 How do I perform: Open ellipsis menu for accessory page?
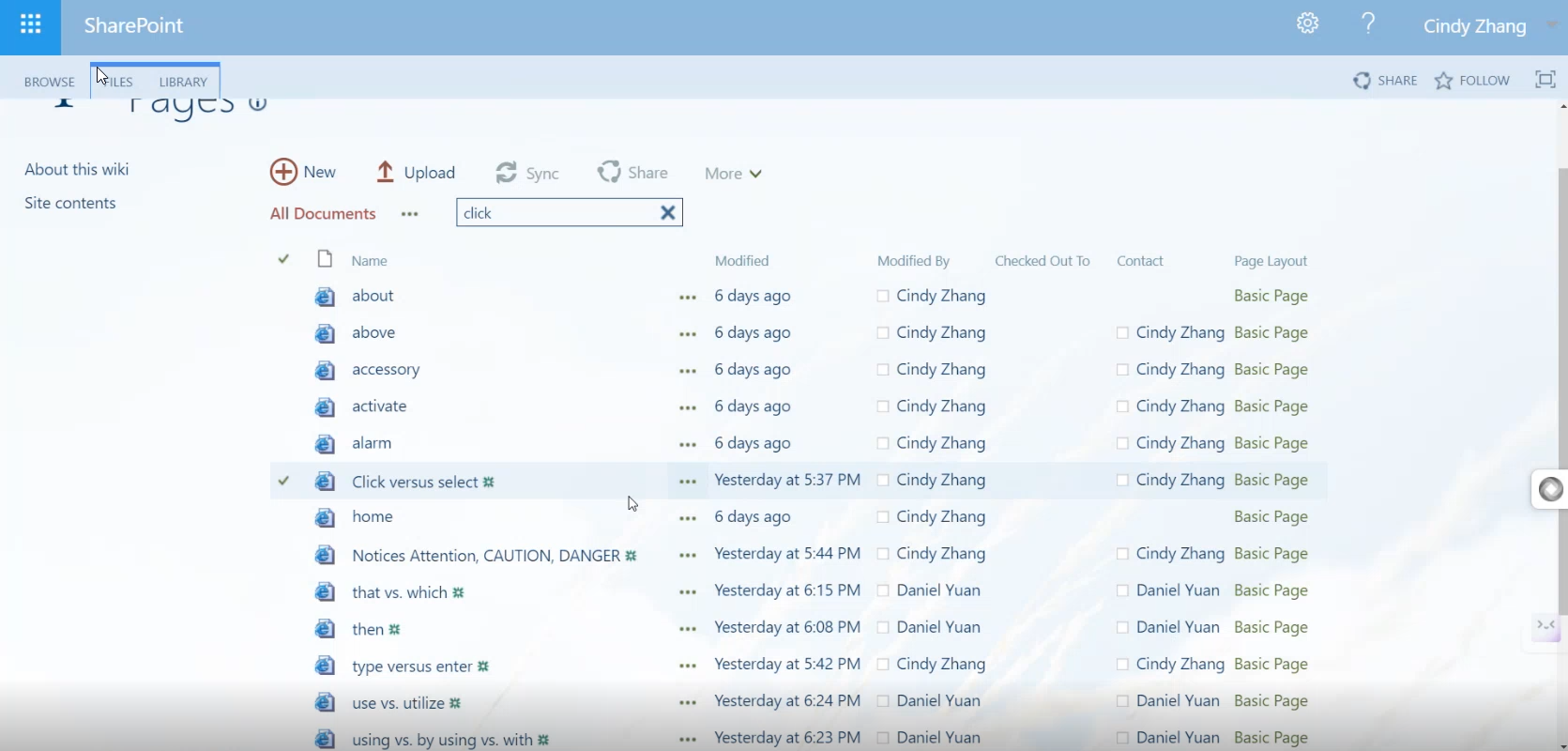(688, 371)
